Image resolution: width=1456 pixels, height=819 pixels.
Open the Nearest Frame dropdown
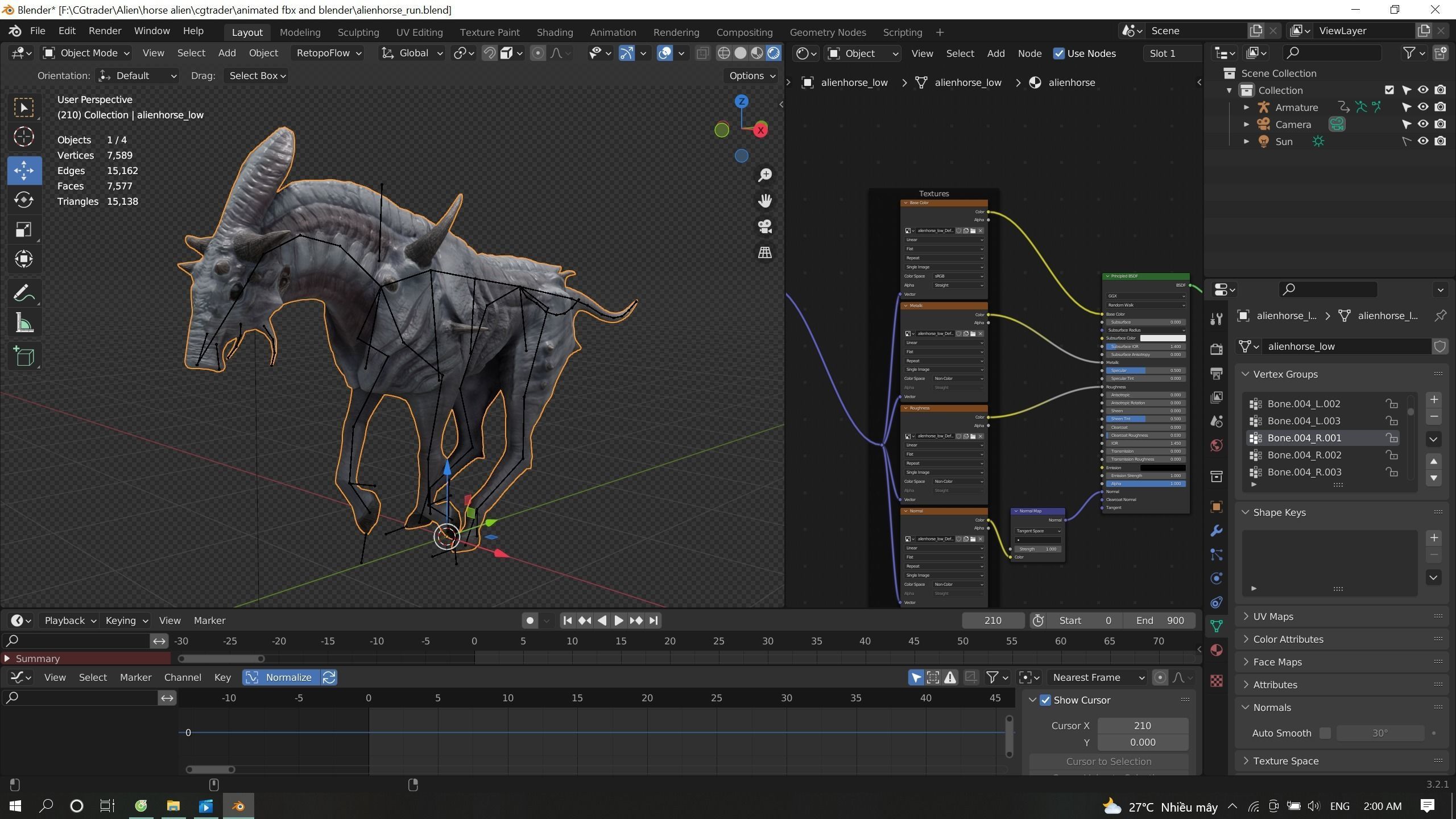click(x=1098, y=677)
